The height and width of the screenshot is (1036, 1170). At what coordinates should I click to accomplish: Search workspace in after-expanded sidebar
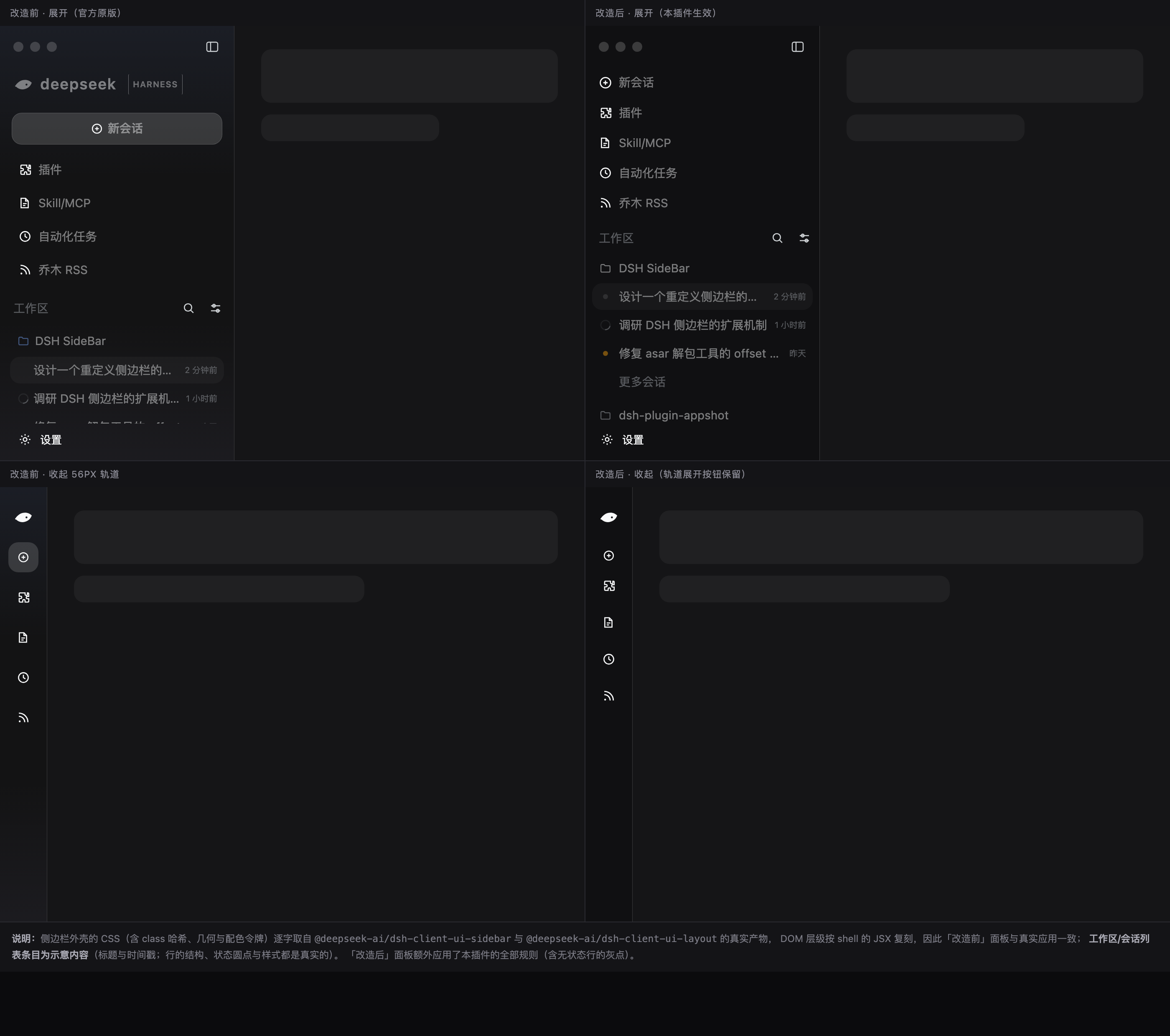[777, 238]
